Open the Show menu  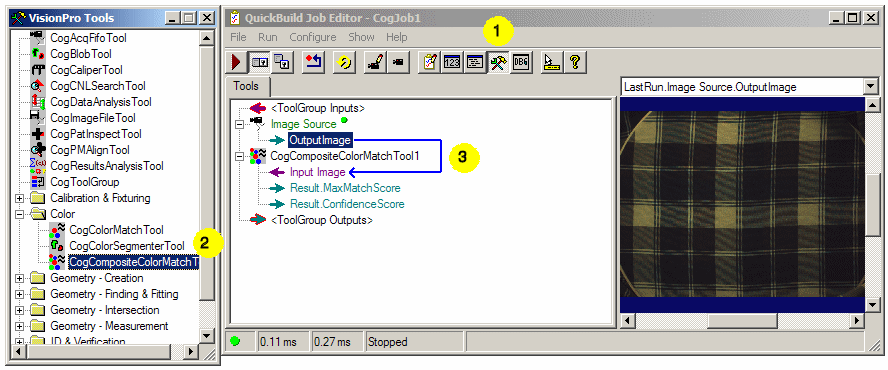click(361, 37)
